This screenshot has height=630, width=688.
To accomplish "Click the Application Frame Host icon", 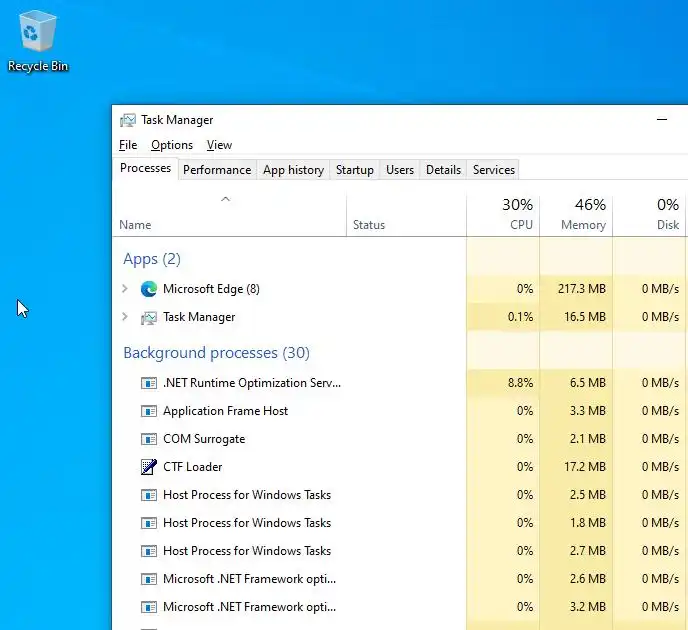I will 149,411.
